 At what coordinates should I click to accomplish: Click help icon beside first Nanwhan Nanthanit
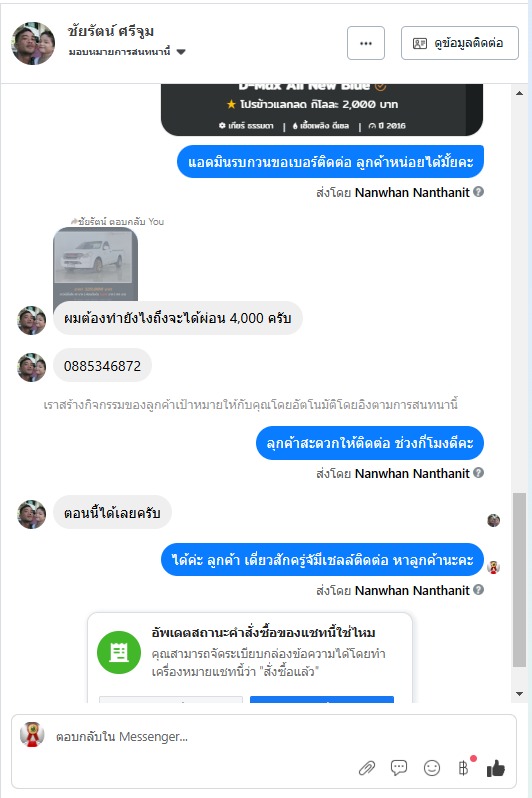pos(478,192)
